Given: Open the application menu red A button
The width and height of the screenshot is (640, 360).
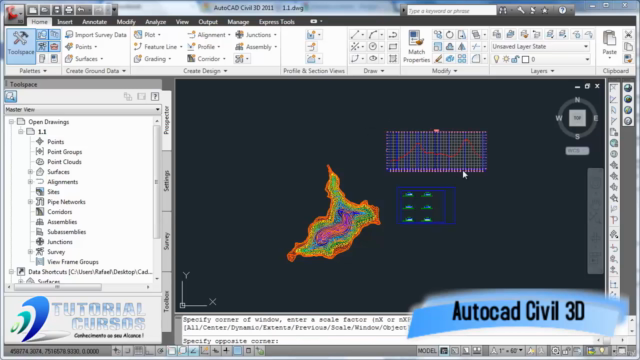Looking at the screenshot, I should click(14, 13).
